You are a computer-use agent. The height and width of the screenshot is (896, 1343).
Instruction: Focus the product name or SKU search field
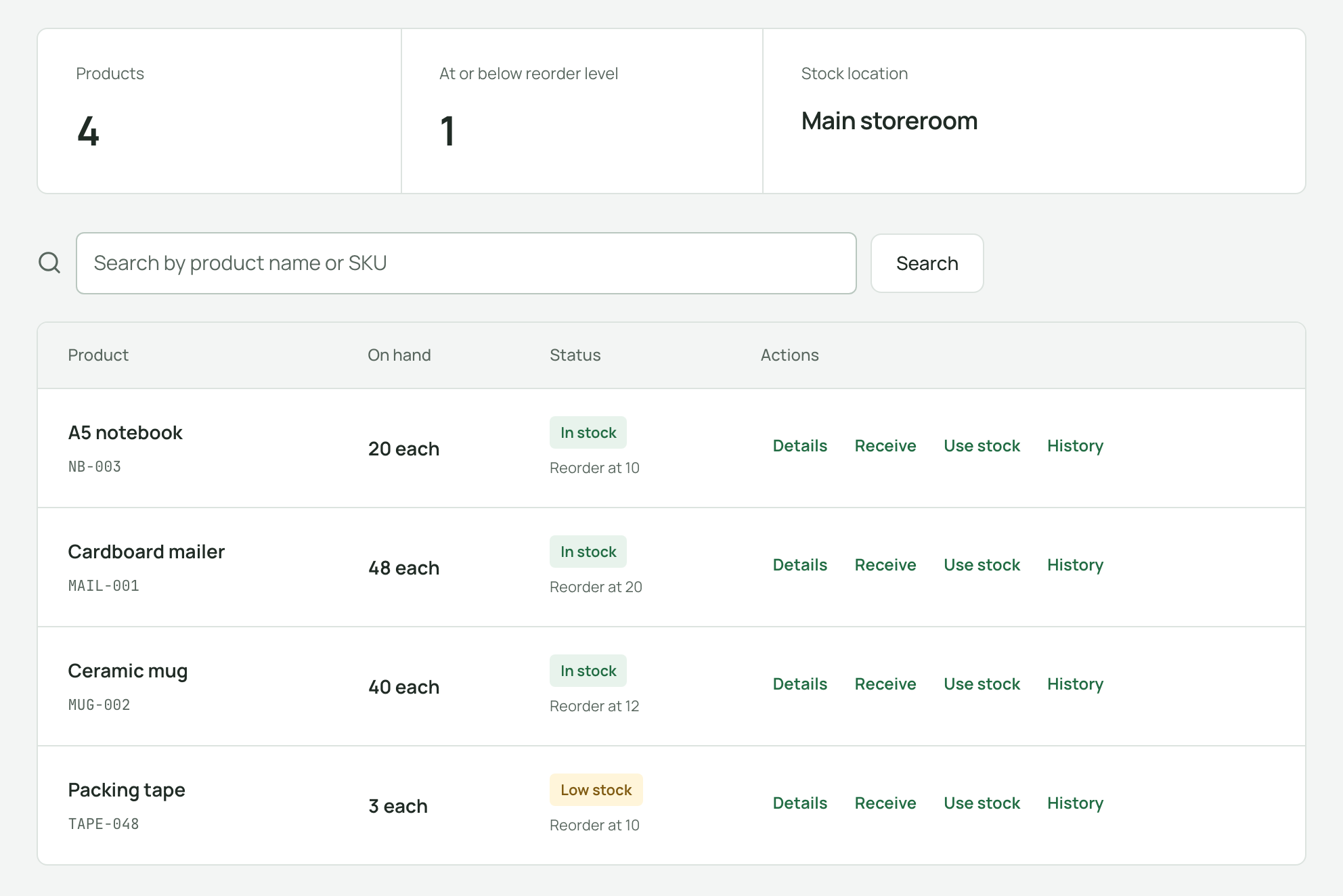466,263
